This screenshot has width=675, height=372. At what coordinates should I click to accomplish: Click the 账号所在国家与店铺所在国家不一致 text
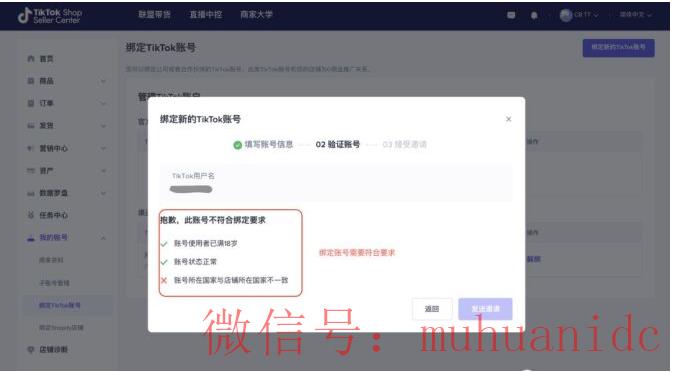231,280
